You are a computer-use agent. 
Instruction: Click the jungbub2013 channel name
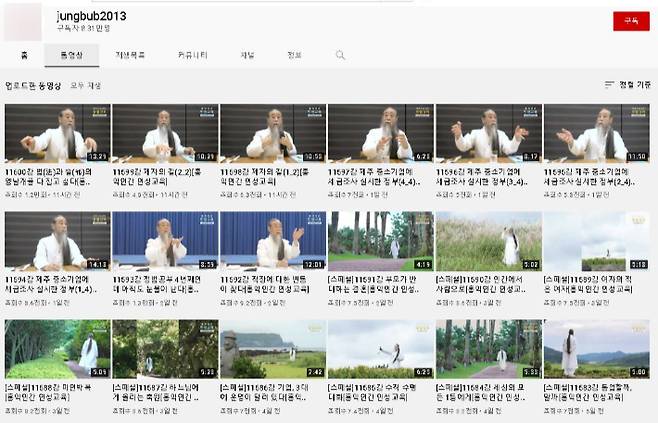click(91, 16)
